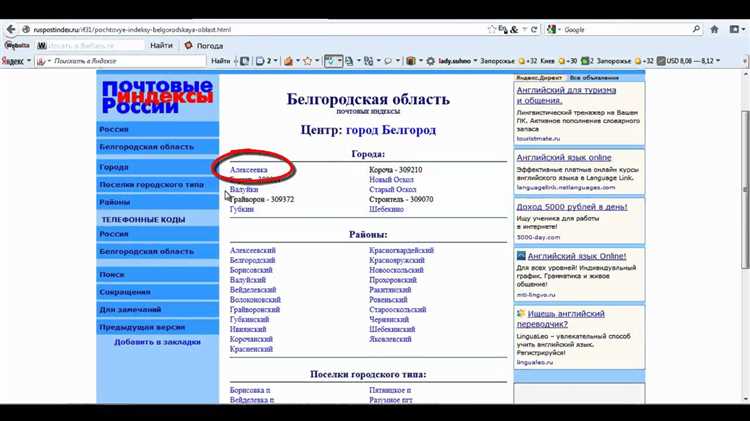
Task: Click the Webalta toolbar logo
Action: coord(17,45)
